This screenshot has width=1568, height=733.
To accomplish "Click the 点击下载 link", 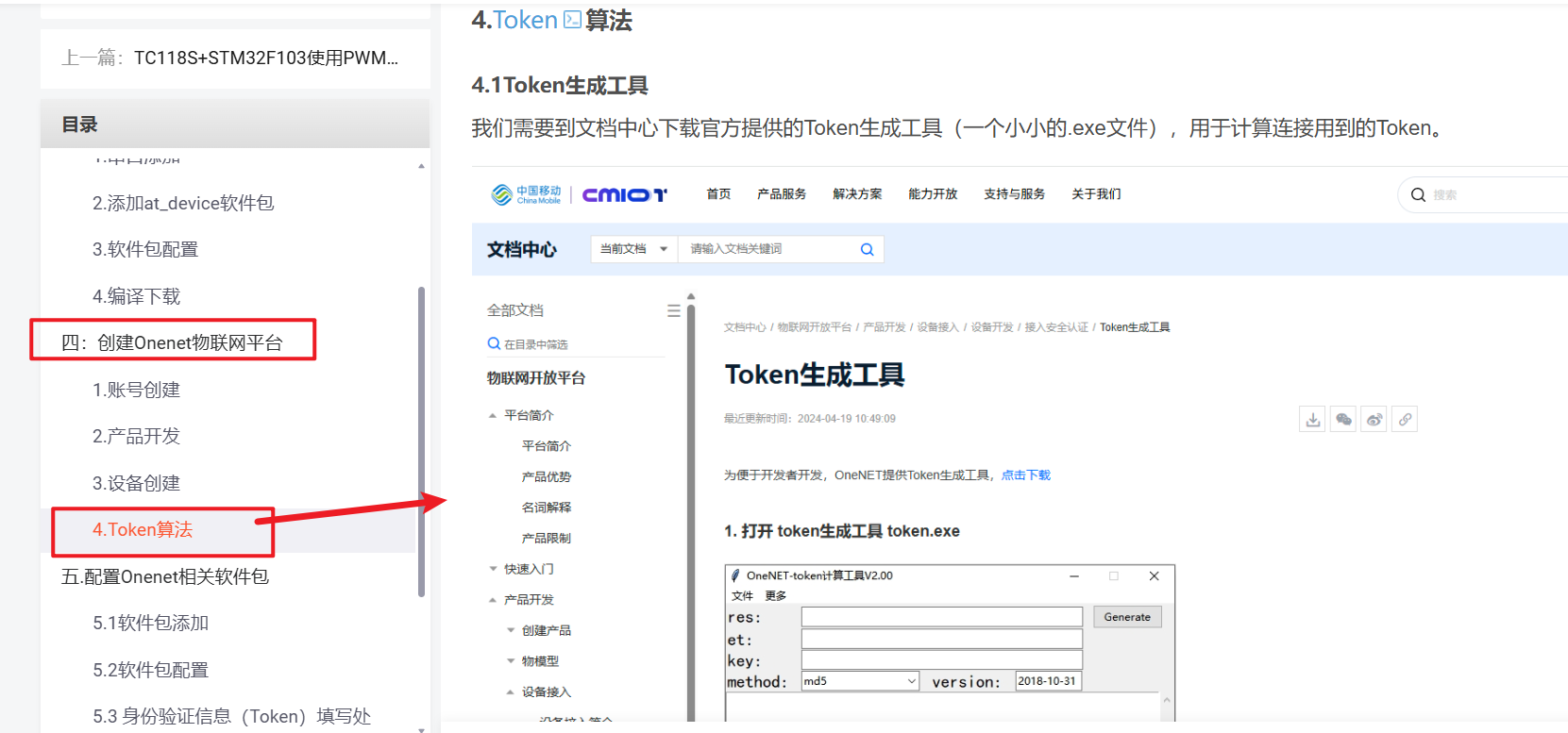I will [1026, 475].
